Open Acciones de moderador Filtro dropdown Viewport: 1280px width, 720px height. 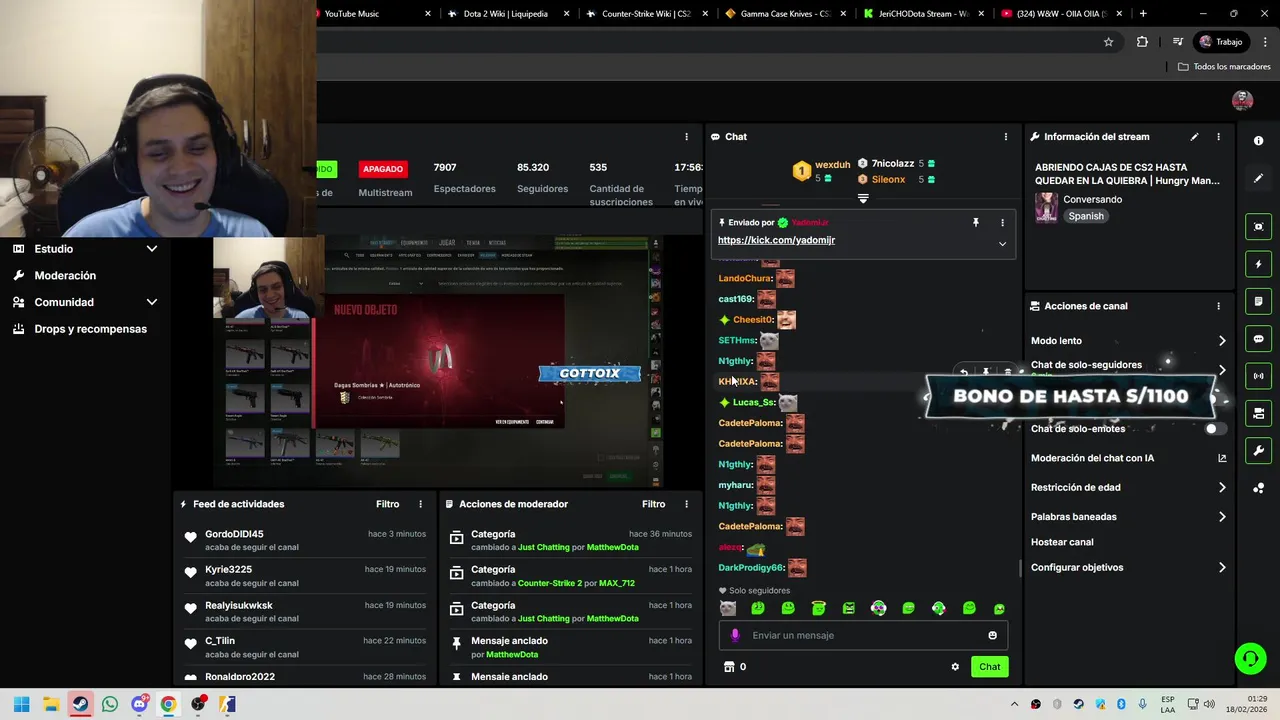pyautogui.click(x=654, y=504)
